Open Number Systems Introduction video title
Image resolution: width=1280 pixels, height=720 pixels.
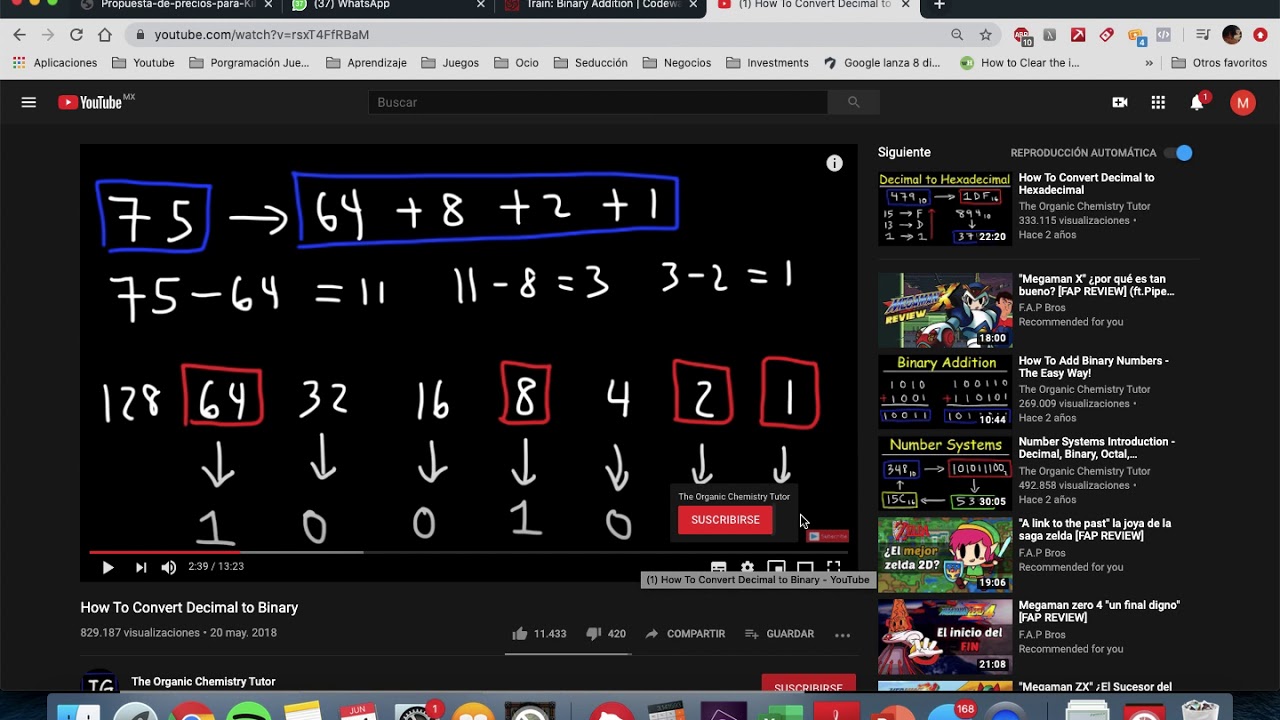pyautogui.click(x=1096, y=448)
